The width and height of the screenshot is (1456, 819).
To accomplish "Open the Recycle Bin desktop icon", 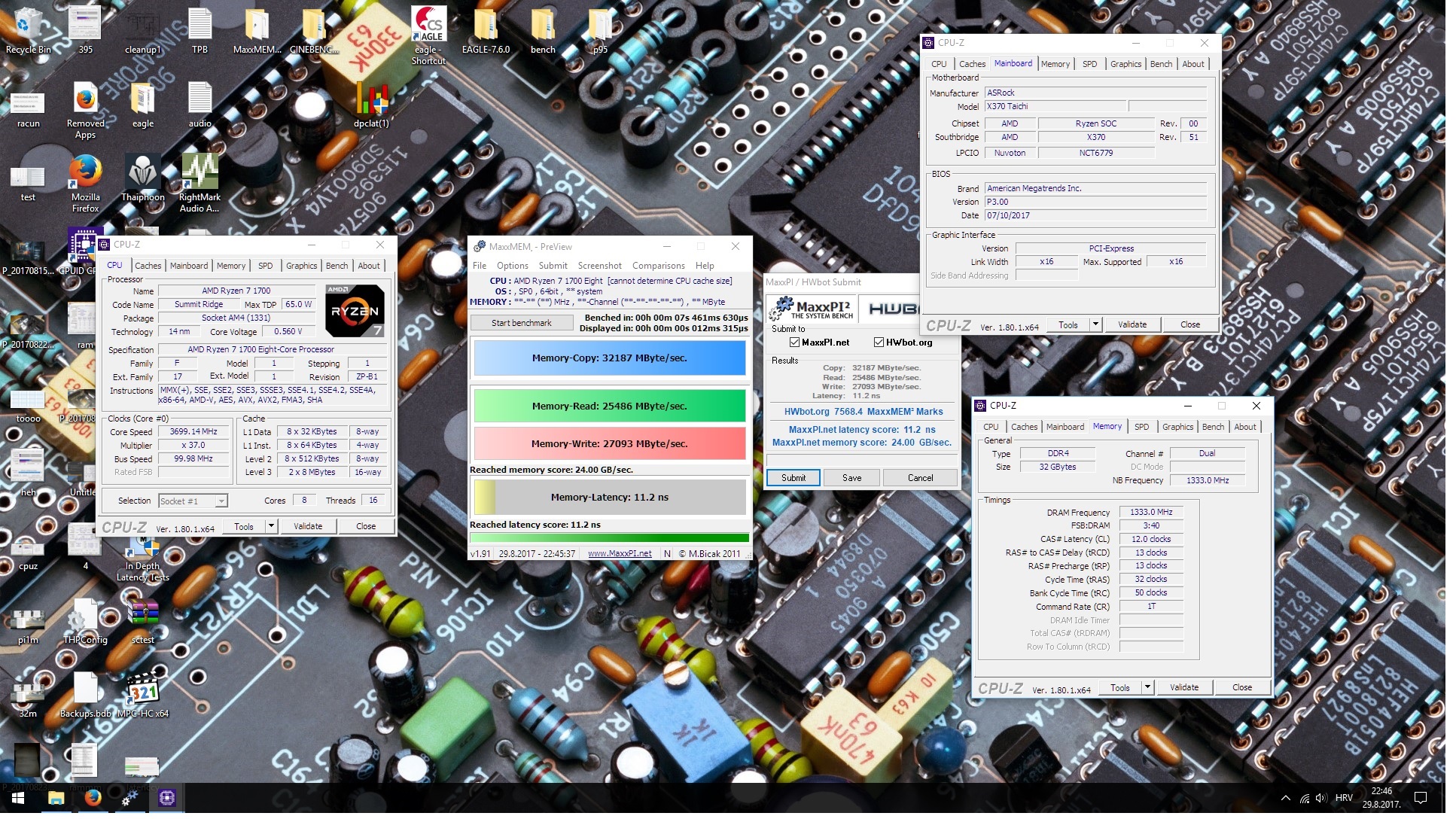I will click(28, 30).
